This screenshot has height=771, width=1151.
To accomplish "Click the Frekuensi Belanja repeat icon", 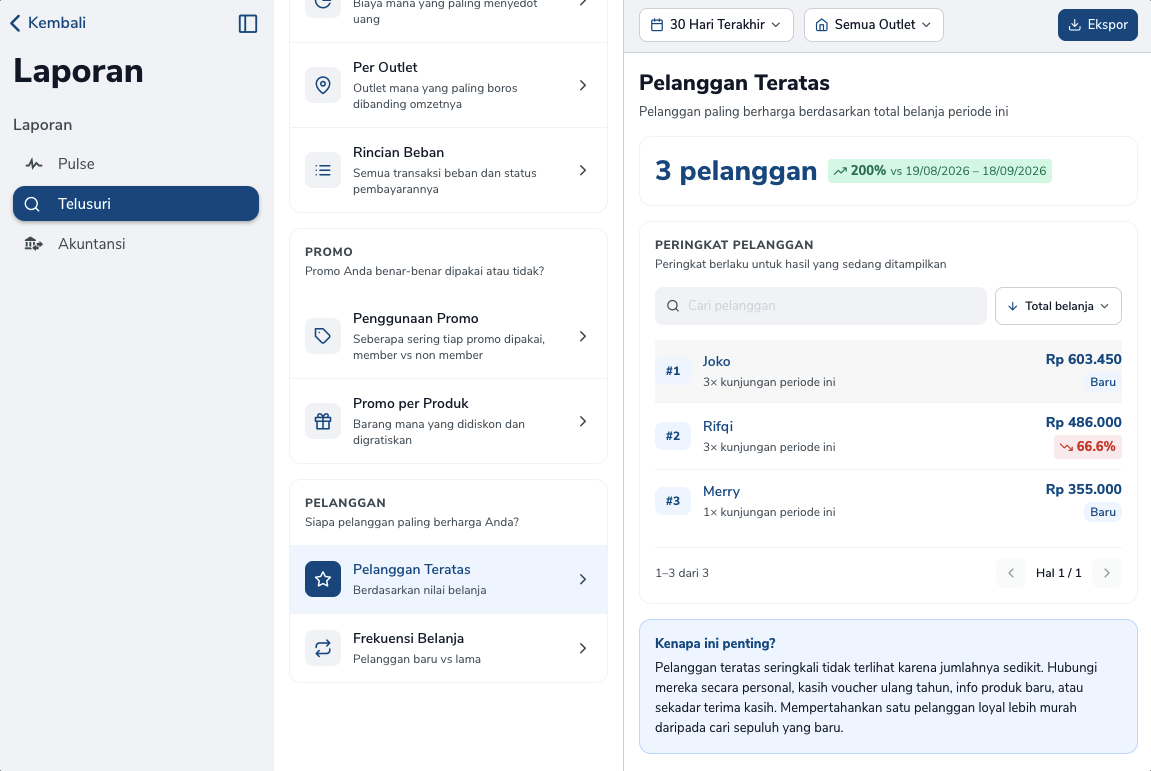I will click(x=323, y=648).
